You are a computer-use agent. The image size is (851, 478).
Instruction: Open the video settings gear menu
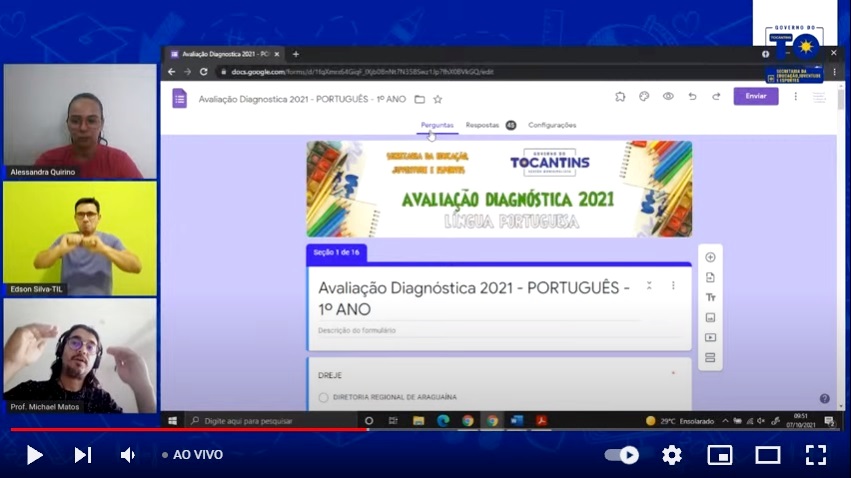[x=672, y=455]
